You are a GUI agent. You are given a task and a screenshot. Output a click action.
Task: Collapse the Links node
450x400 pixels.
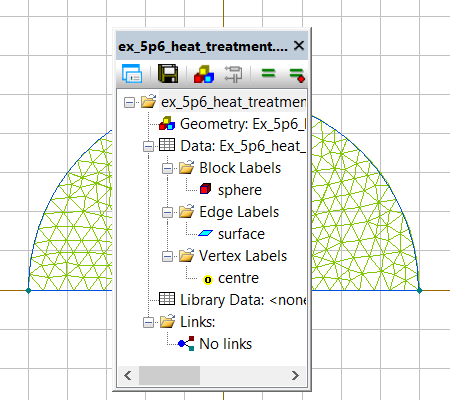click(x=148, y=322)
